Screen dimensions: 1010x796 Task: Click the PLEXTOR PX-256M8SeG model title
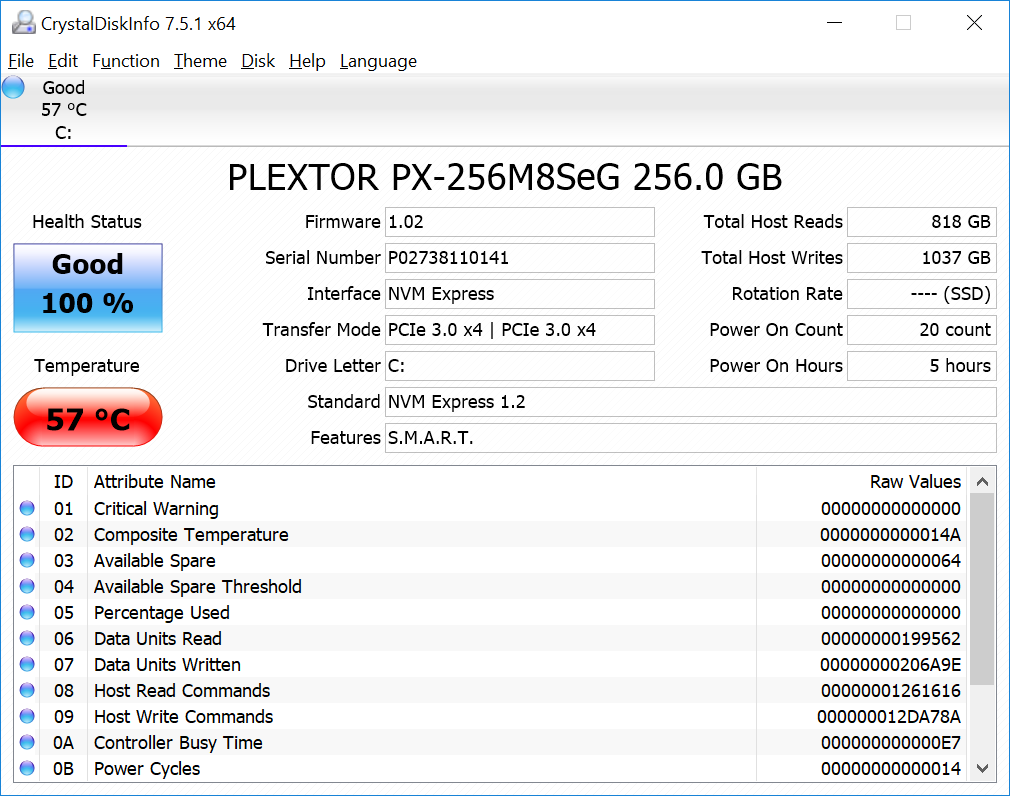coord(505,177)
